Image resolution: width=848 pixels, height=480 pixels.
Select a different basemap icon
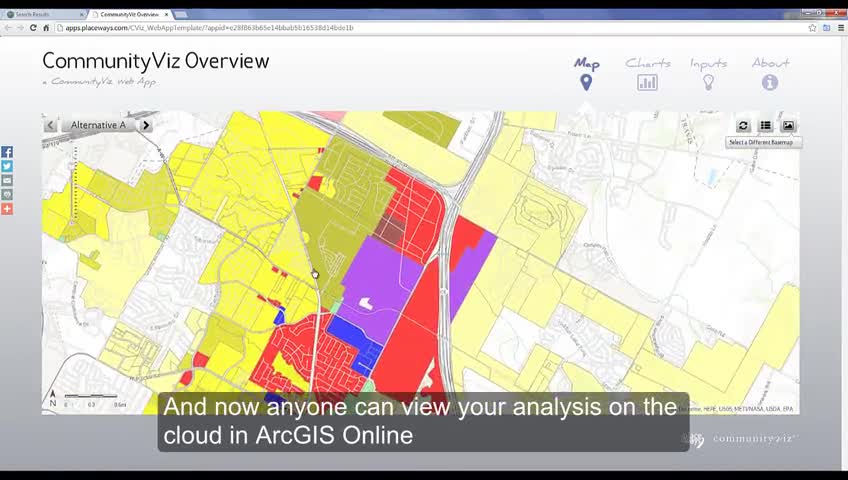(788, 125)
